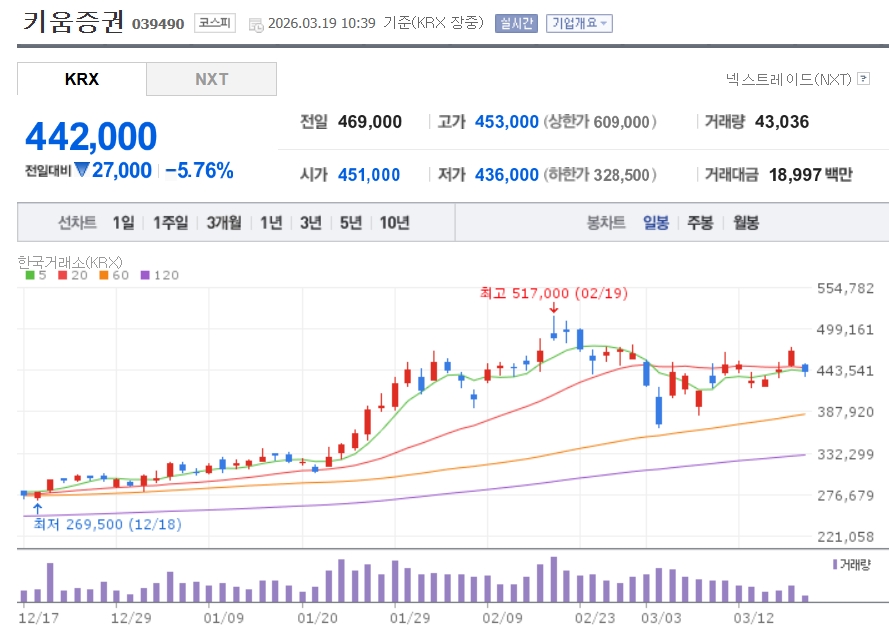Click the green 5-day moving average swatch
The width and height of the screenshot is (889, 630).
click(x=30, y=275)
